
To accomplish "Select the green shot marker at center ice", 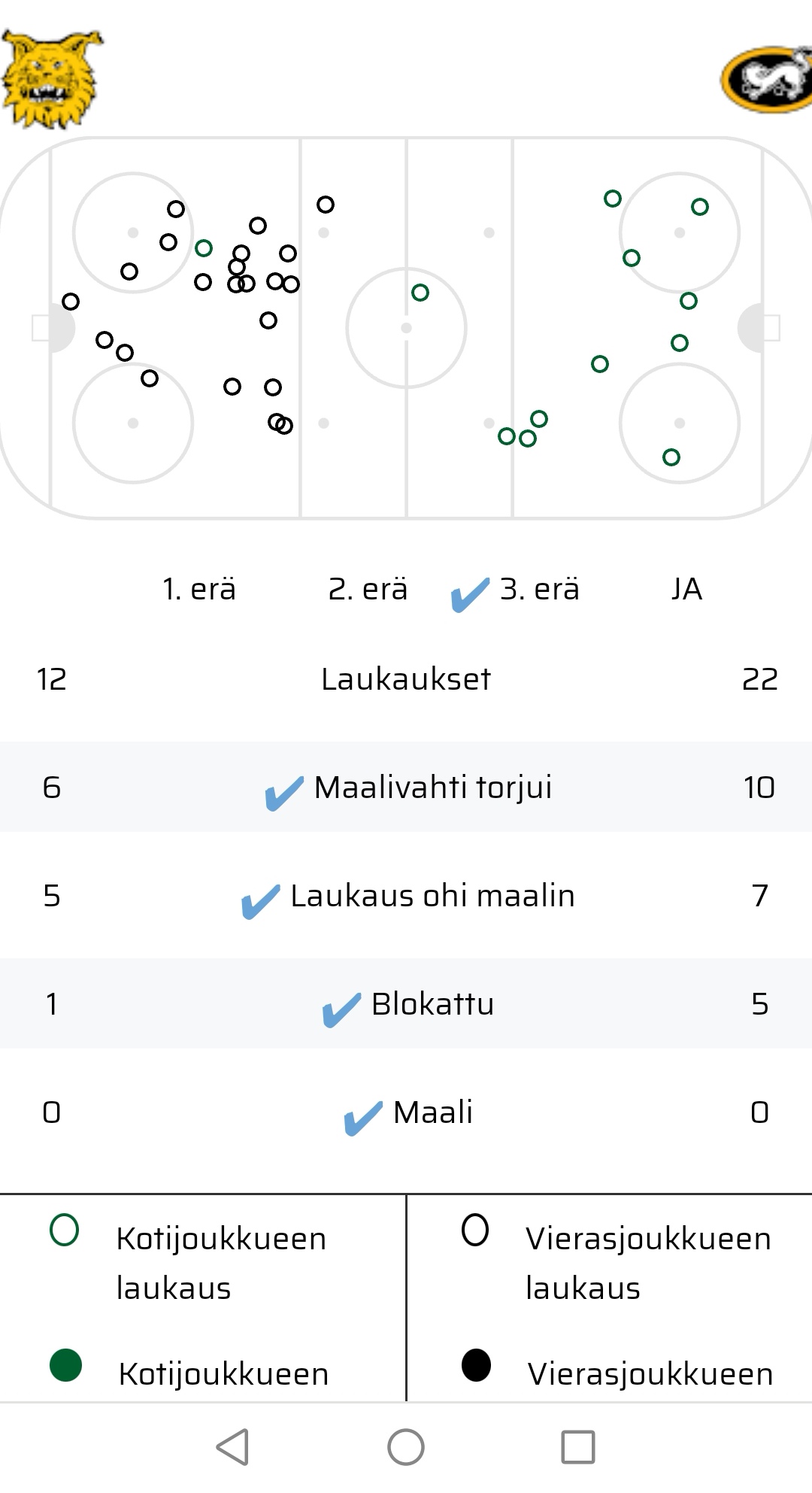I will pos(420,293).
